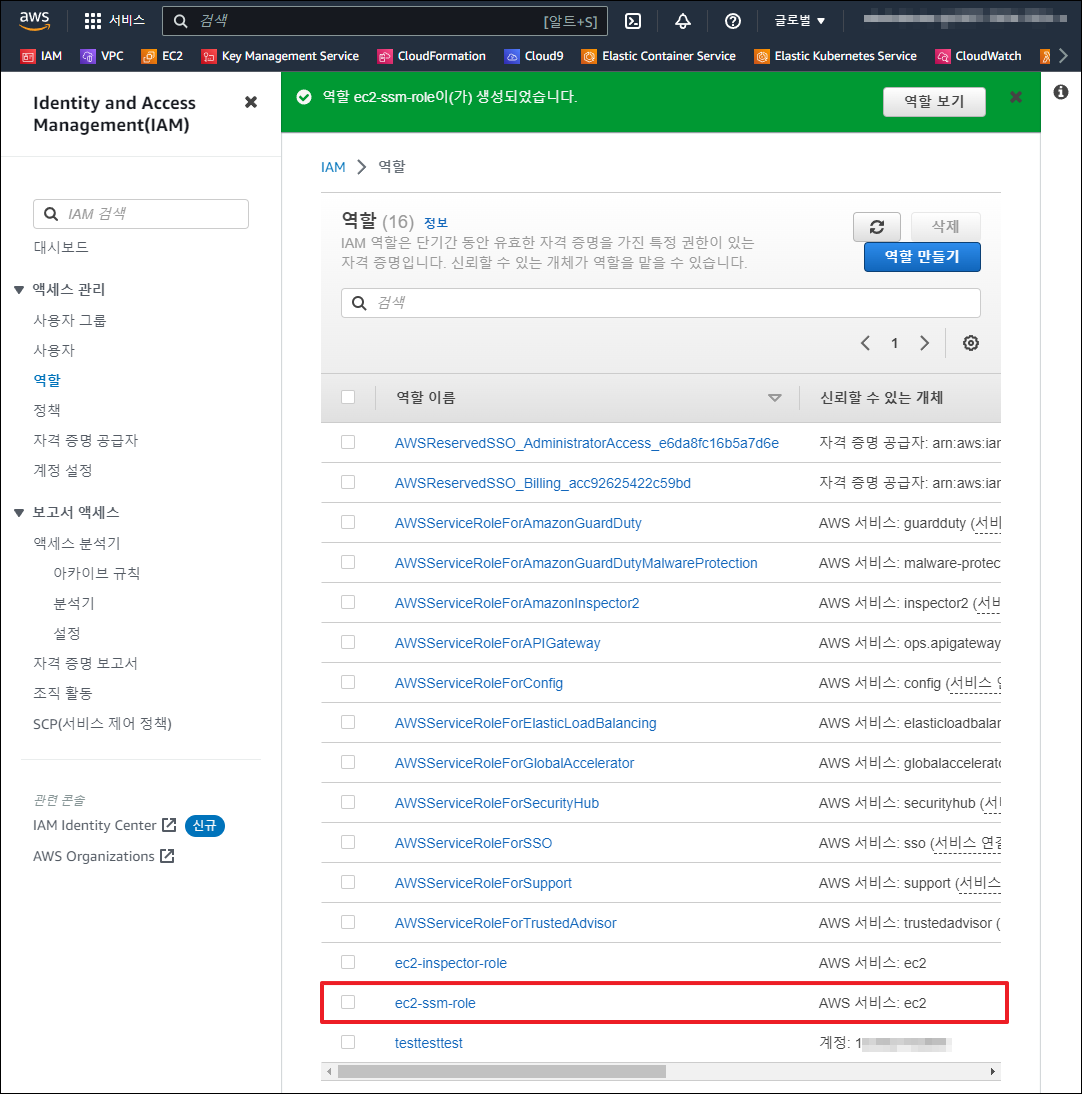Go to next page of roles

(x=924, y=343)
